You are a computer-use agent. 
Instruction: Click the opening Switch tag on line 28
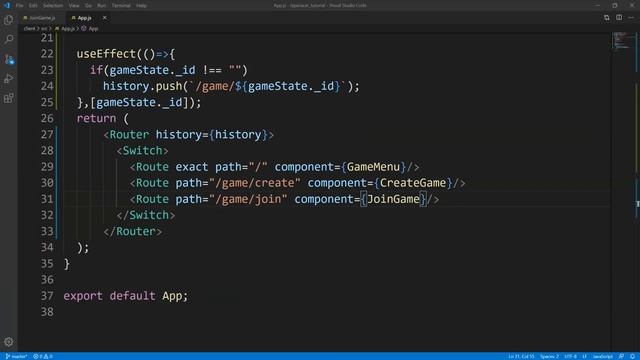pyautogui.click(x=142, y=151)
